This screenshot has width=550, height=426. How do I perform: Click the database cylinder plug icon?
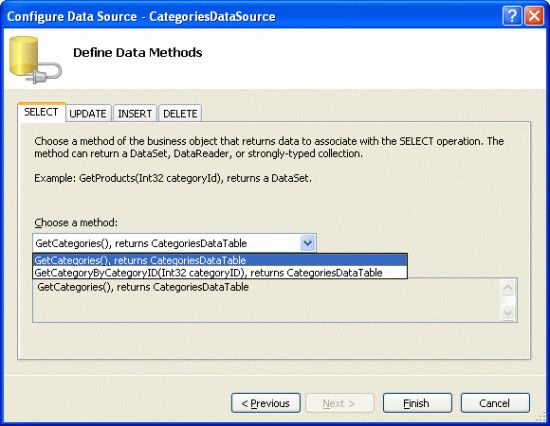34,60
